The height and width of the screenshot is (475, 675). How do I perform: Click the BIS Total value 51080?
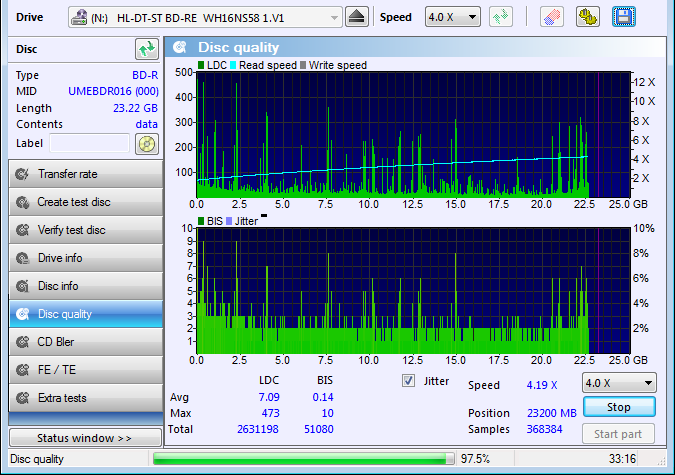[x=319, y=429]
